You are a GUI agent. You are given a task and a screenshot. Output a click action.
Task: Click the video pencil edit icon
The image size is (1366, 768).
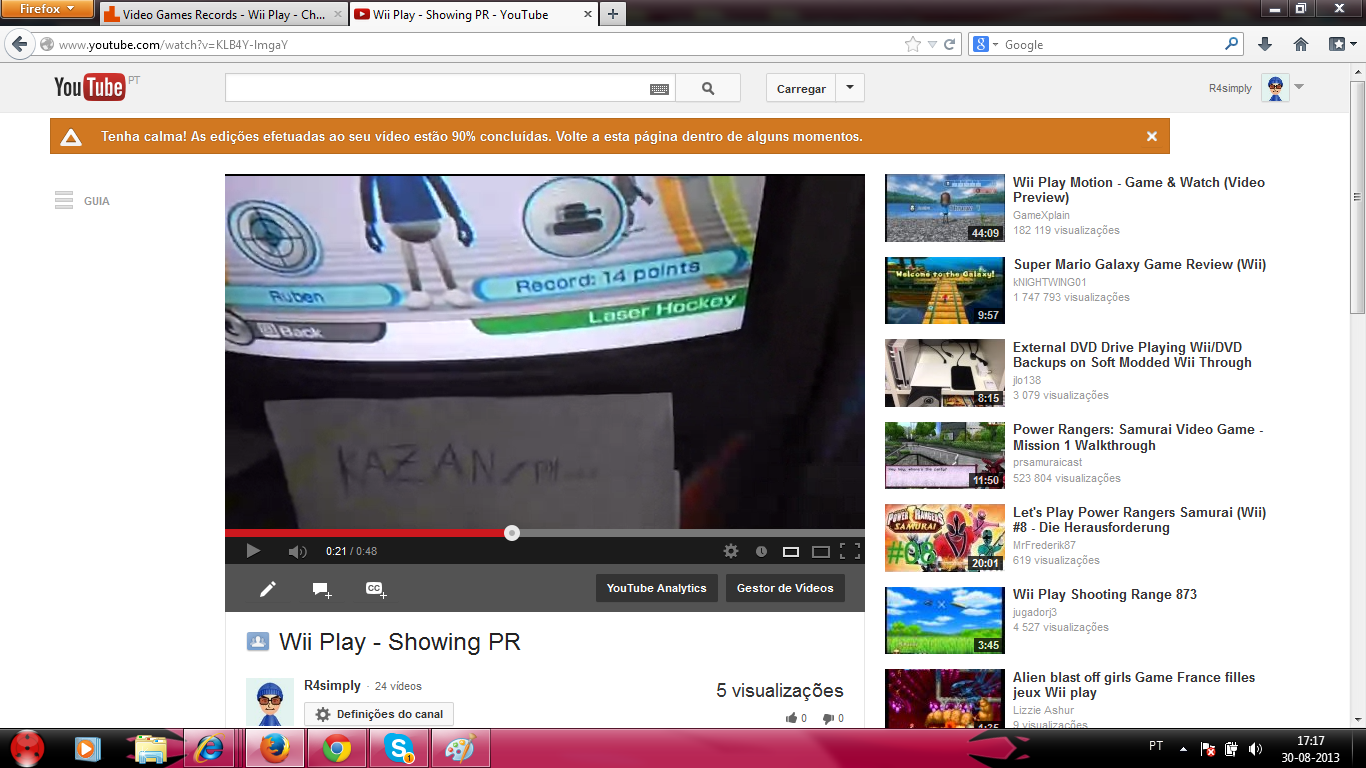(x=267, y=589)
